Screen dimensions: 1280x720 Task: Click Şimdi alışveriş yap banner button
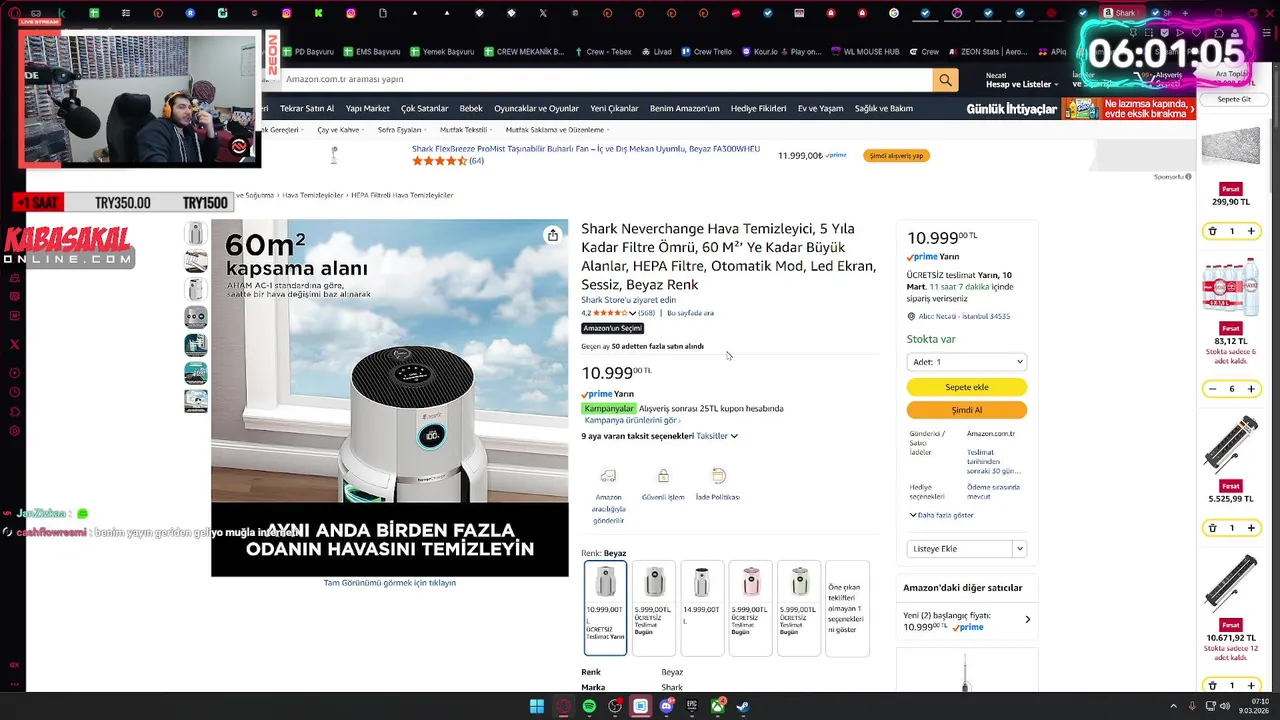coord(896,156)
